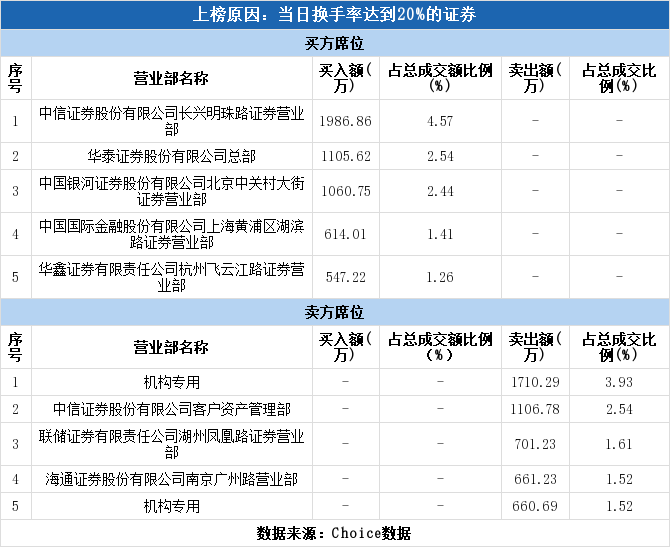Select sell amount 1710.29
670x547 pixels.
tap(535, 382)
